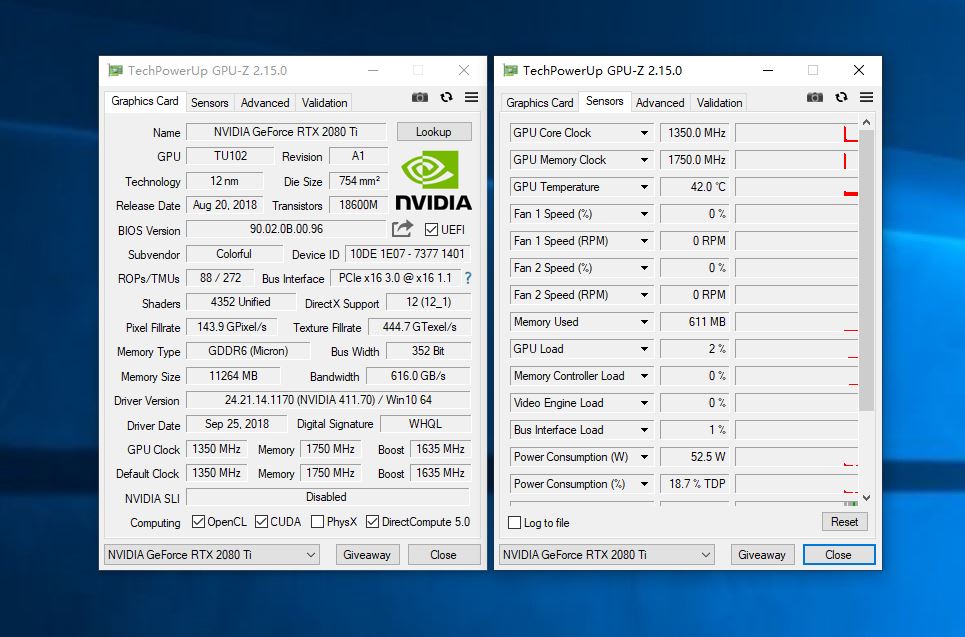Open the GPU Core Clock sensor dropdown

click(645, 132)
